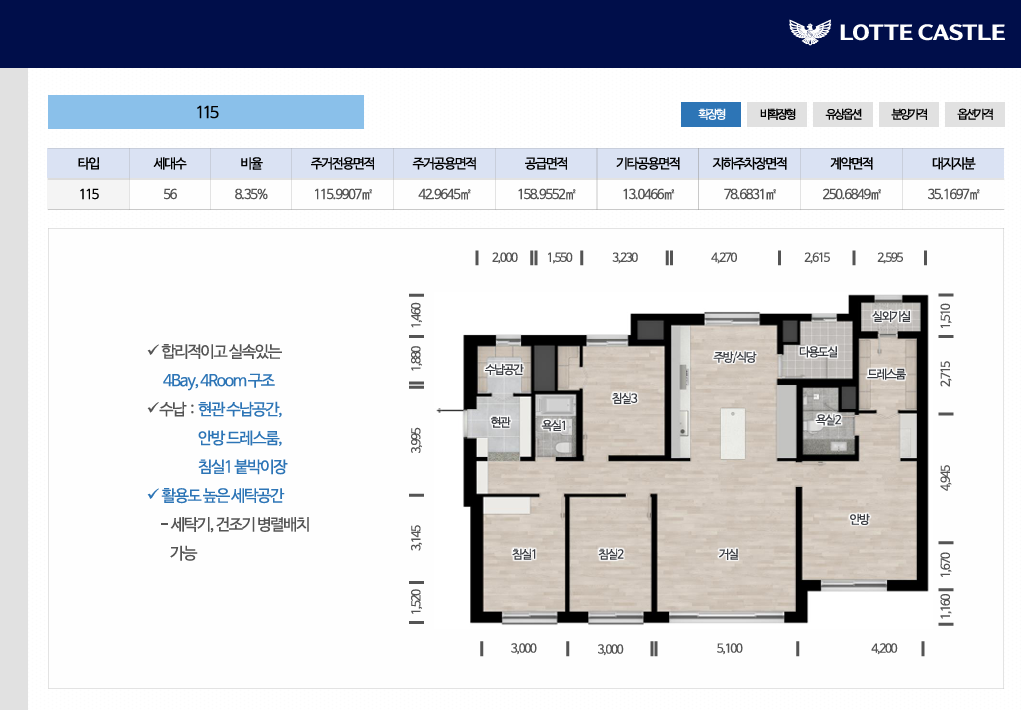Click the 주방/식당 area on floor plan
Screen dimensions: 1021x710
[734, 357]
